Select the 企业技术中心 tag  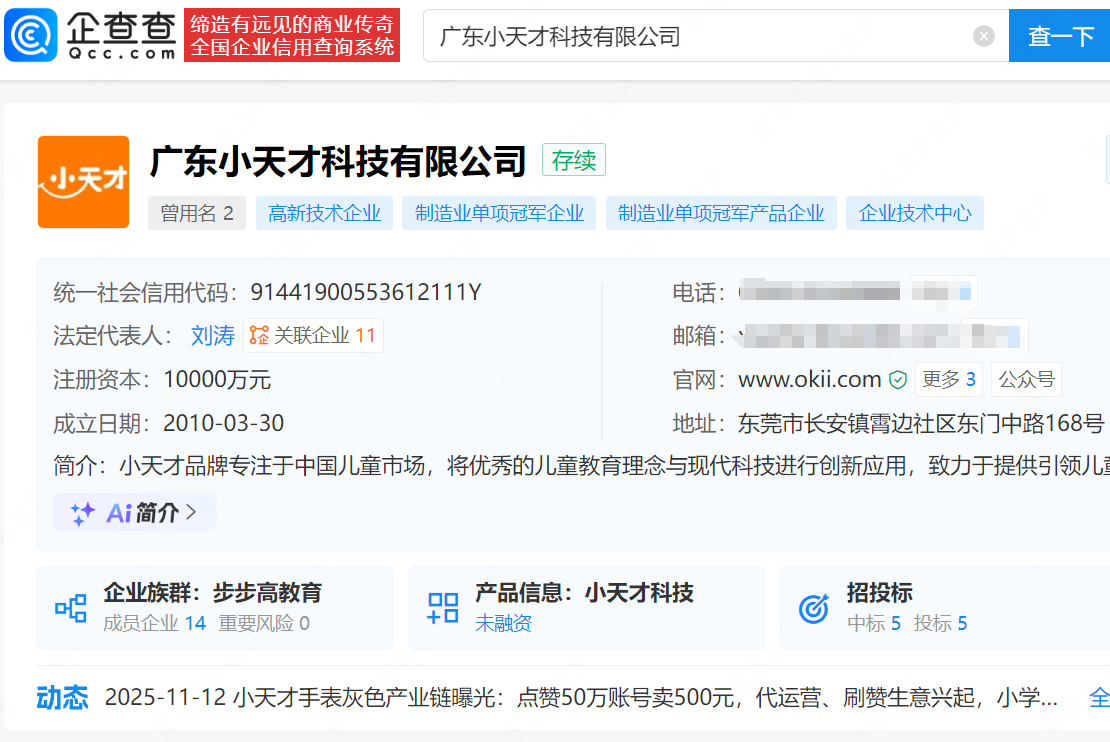point(915,213)
